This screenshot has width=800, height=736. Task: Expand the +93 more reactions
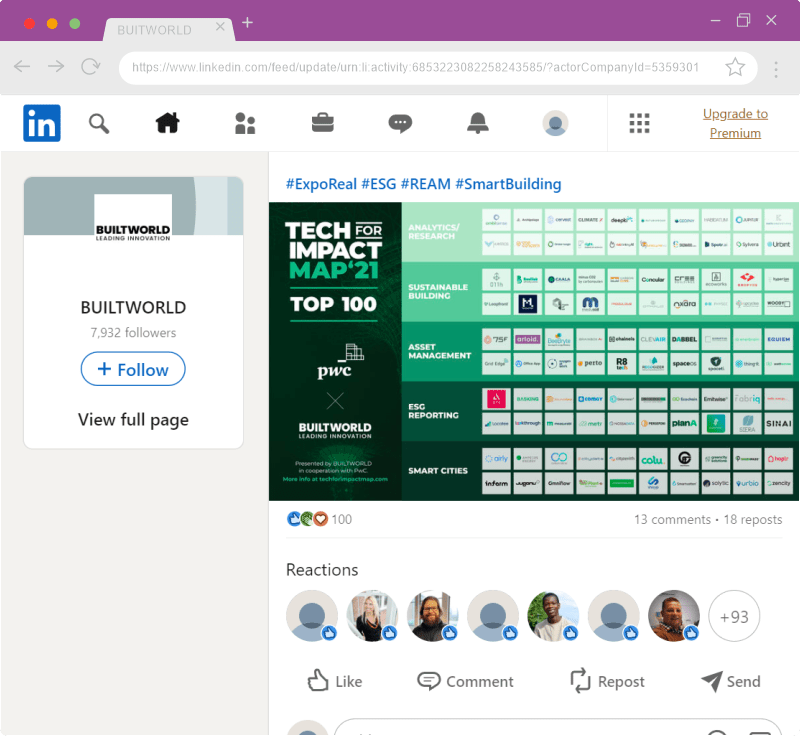pyautogui.click(x=734, y=617)
